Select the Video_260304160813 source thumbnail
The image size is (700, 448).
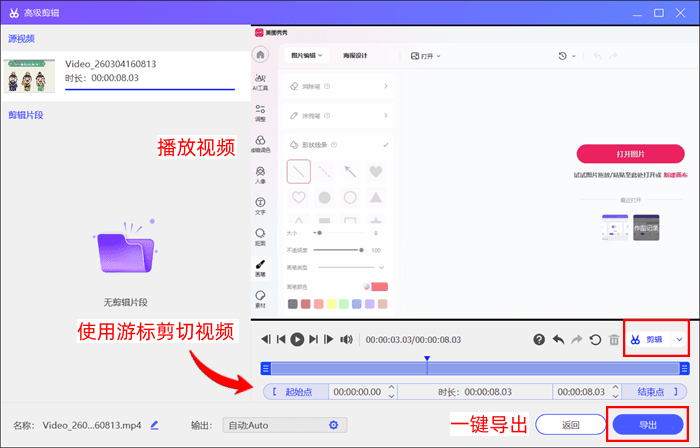[31, 77]
